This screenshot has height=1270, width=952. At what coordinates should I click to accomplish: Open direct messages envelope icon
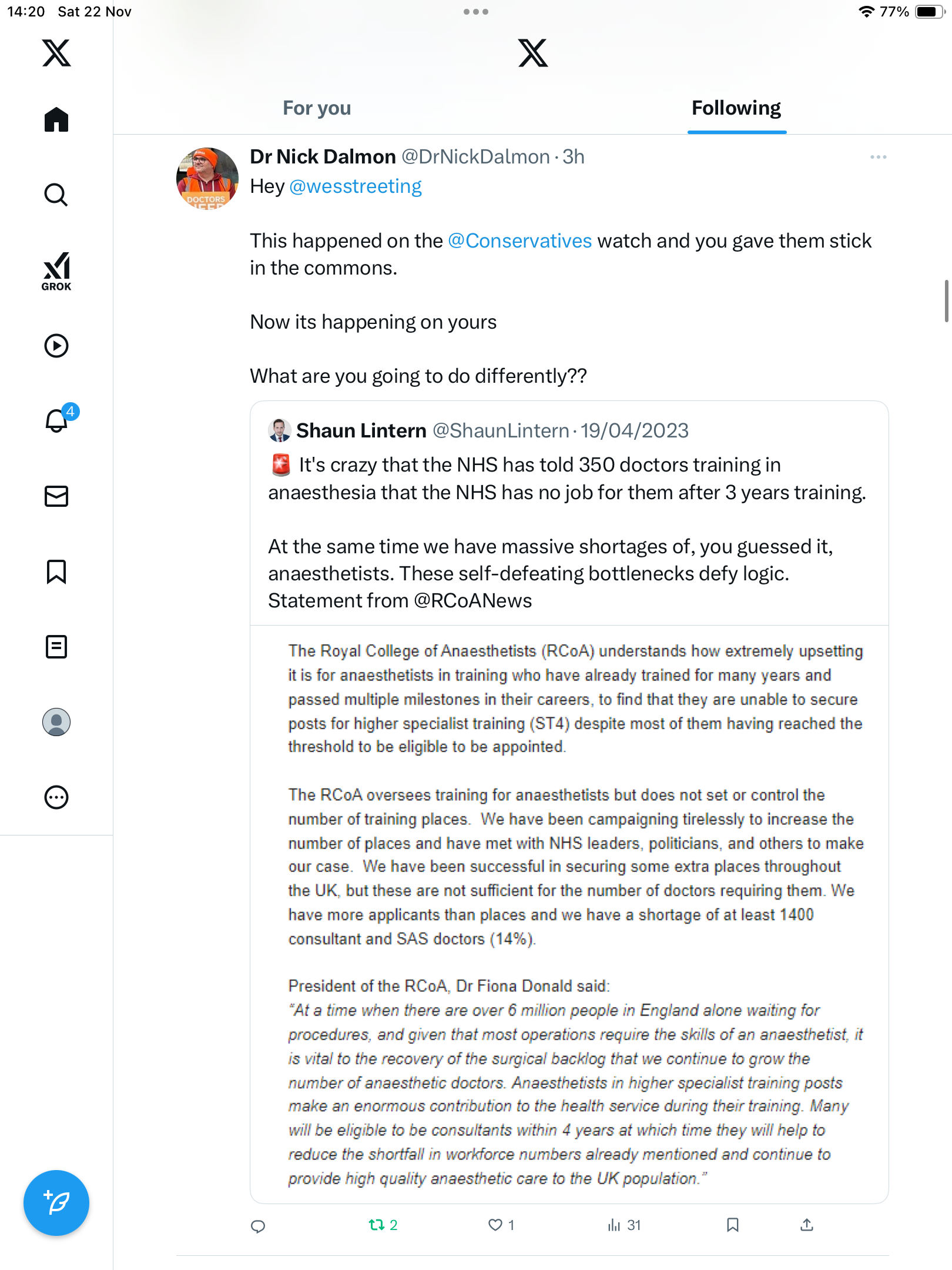pos(56,496)
